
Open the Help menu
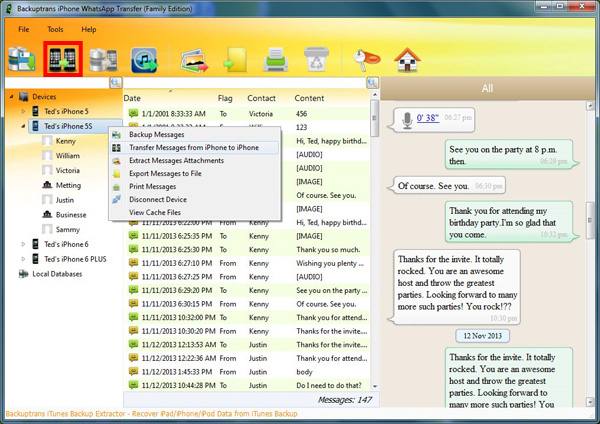(x=89, y=29)
